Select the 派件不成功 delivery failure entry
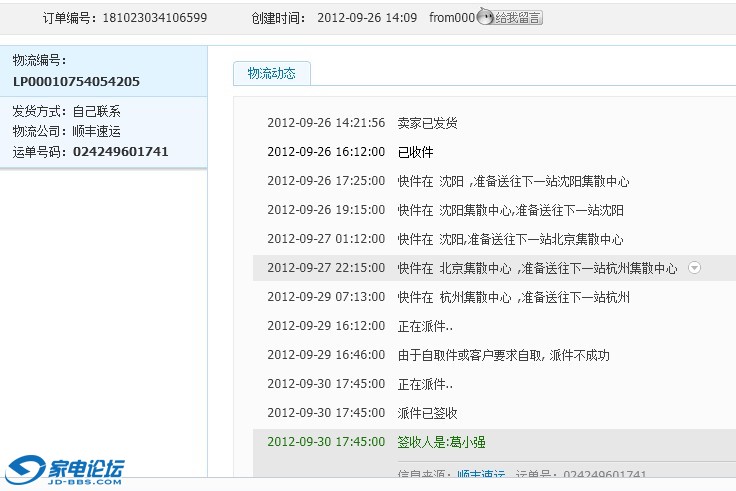 [x=503, y=355]
